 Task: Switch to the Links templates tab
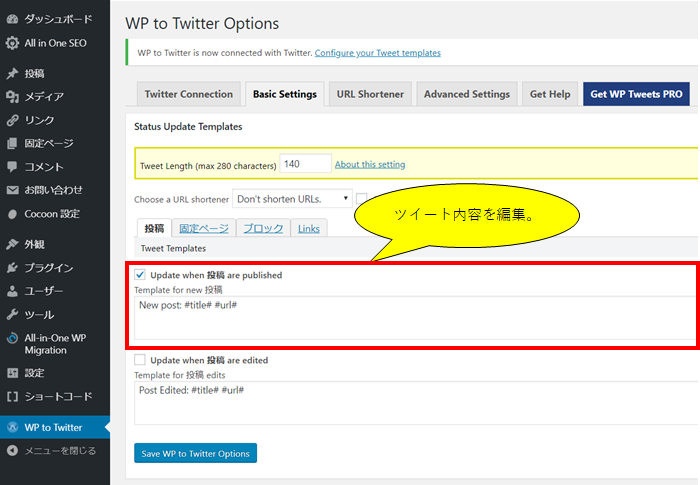click(x=309, y=228)
